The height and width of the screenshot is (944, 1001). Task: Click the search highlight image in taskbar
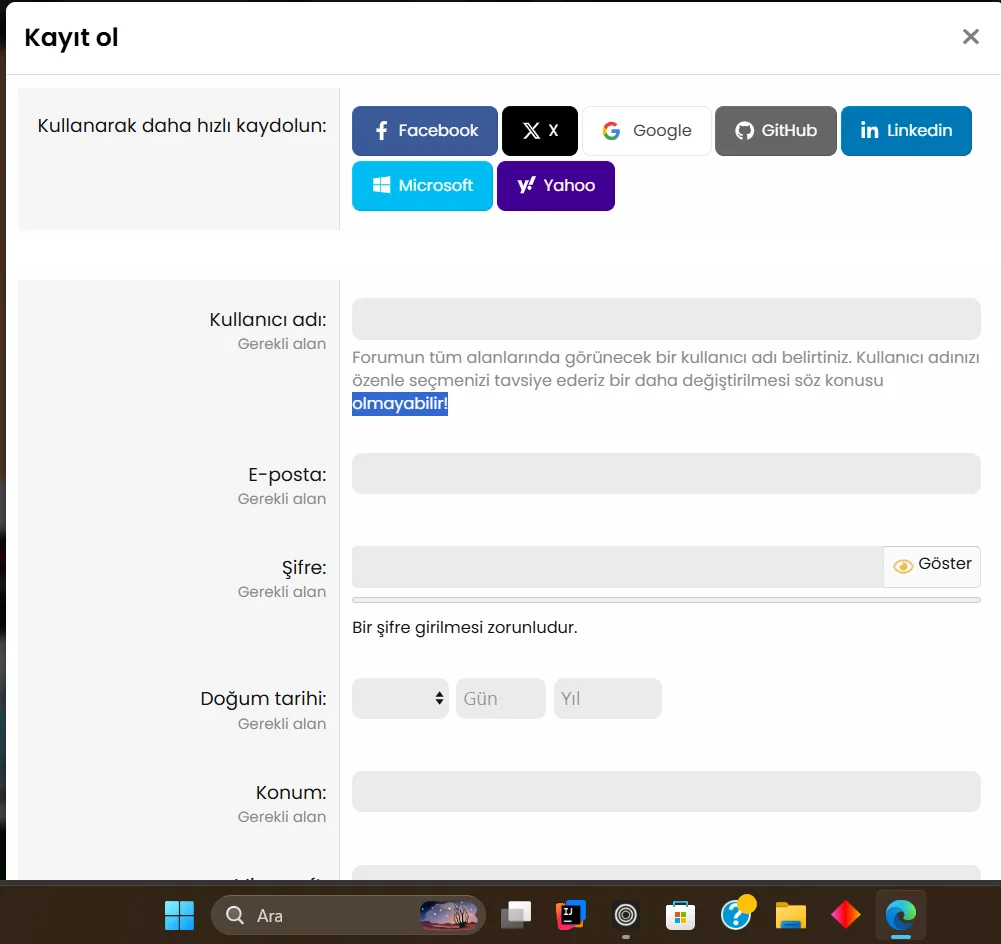(449, 915)
